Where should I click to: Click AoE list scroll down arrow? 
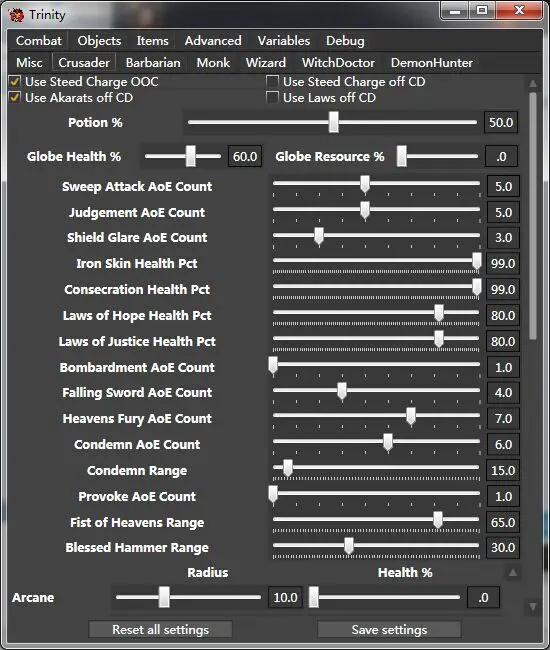click(x=533, y=607)
